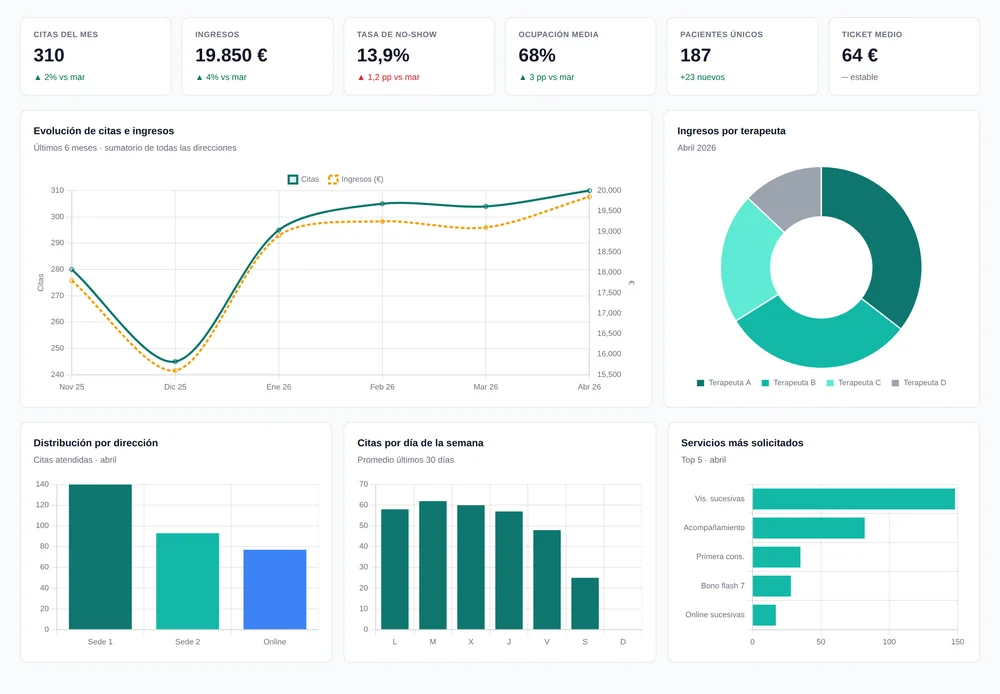Image resolution: width=1000 pixels, height=694 pixels.
Task: Toggle Terapeuta A legend entry
Action: [724, 383]
